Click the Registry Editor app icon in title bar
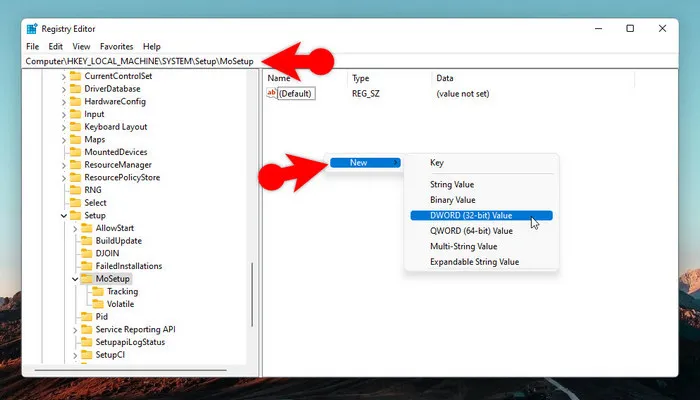Screen dimensions: 700x400 click(x=32, y=29)
